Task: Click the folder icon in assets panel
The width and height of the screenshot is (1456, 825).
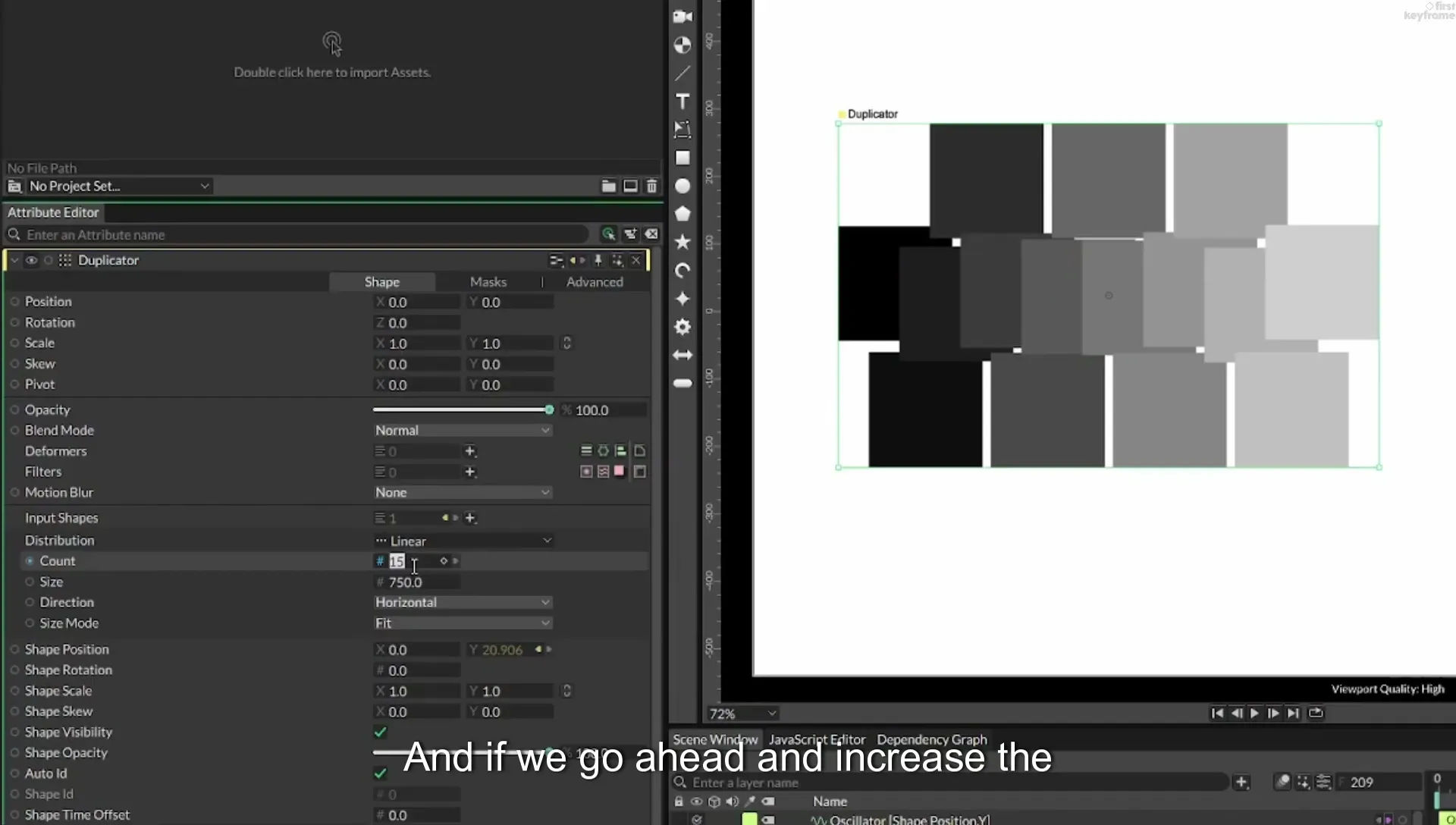Action: coord(608,186)
